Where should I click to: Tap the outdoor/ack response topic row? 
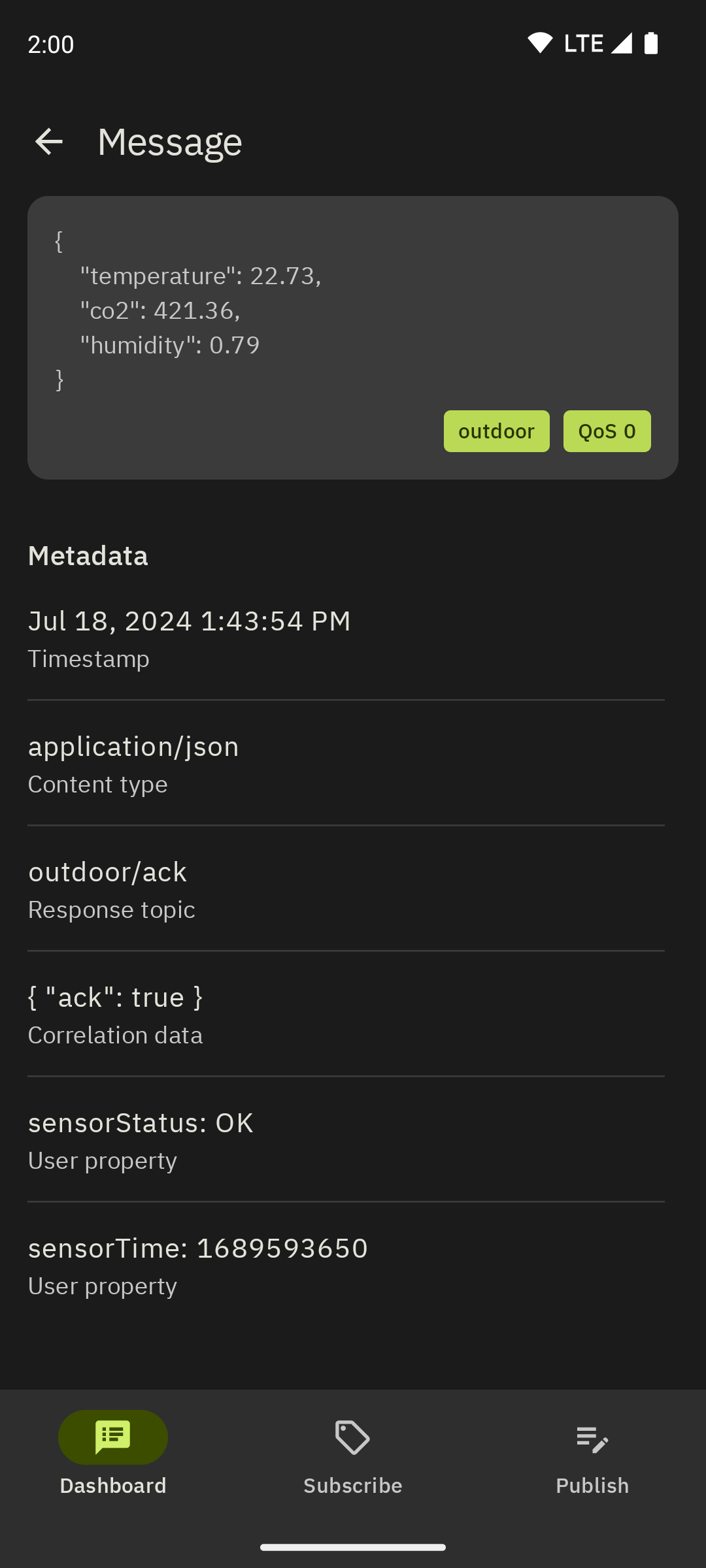(x=346, y=889)
